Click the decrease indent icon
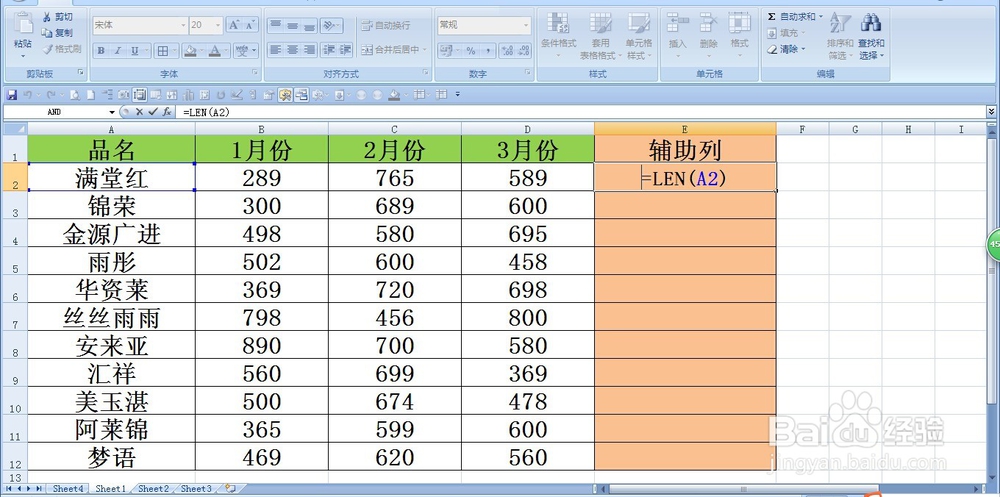1000x497 pixels. (x=328, y=49)
